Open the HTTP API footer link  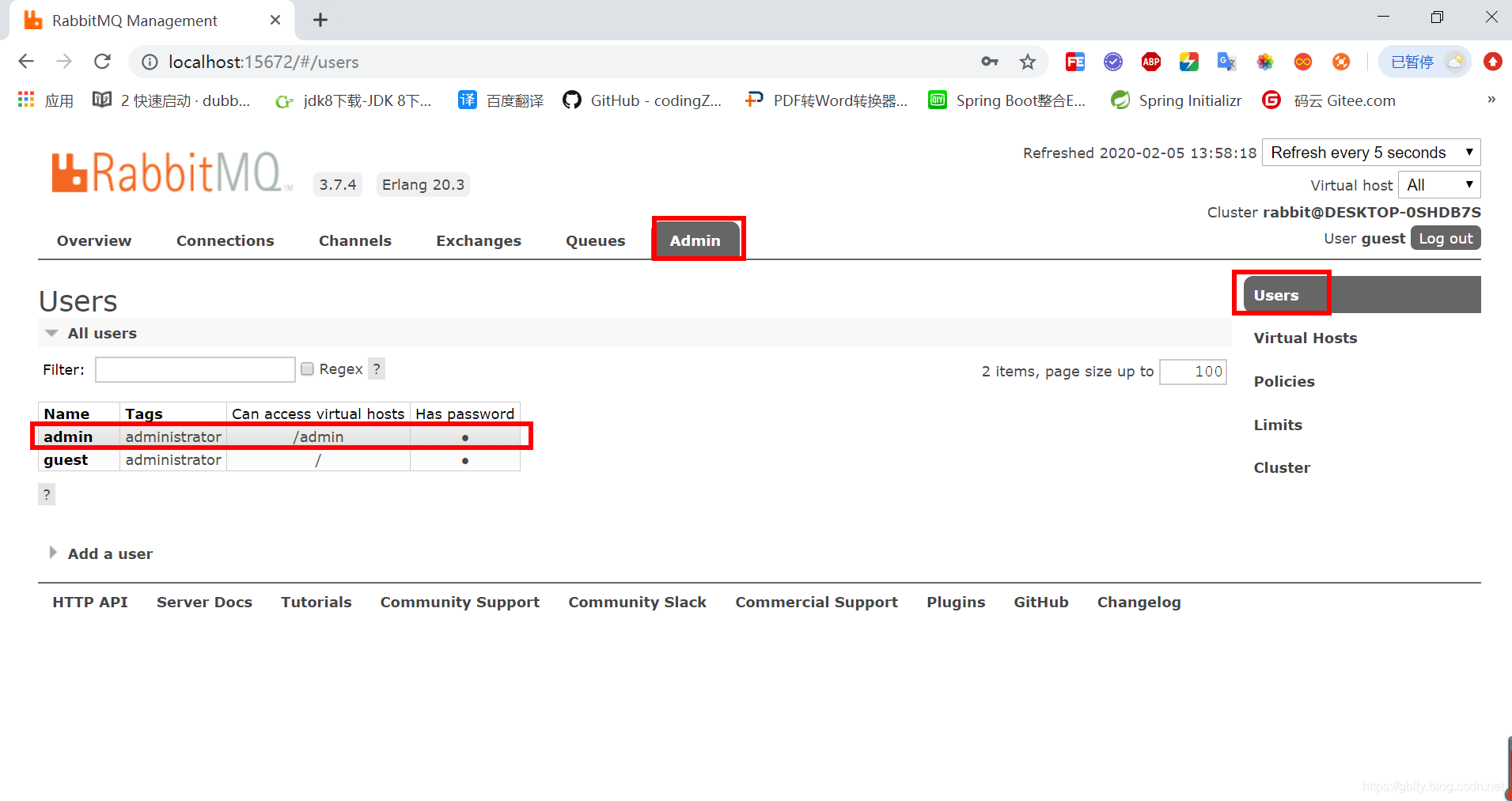coord(90,602)
